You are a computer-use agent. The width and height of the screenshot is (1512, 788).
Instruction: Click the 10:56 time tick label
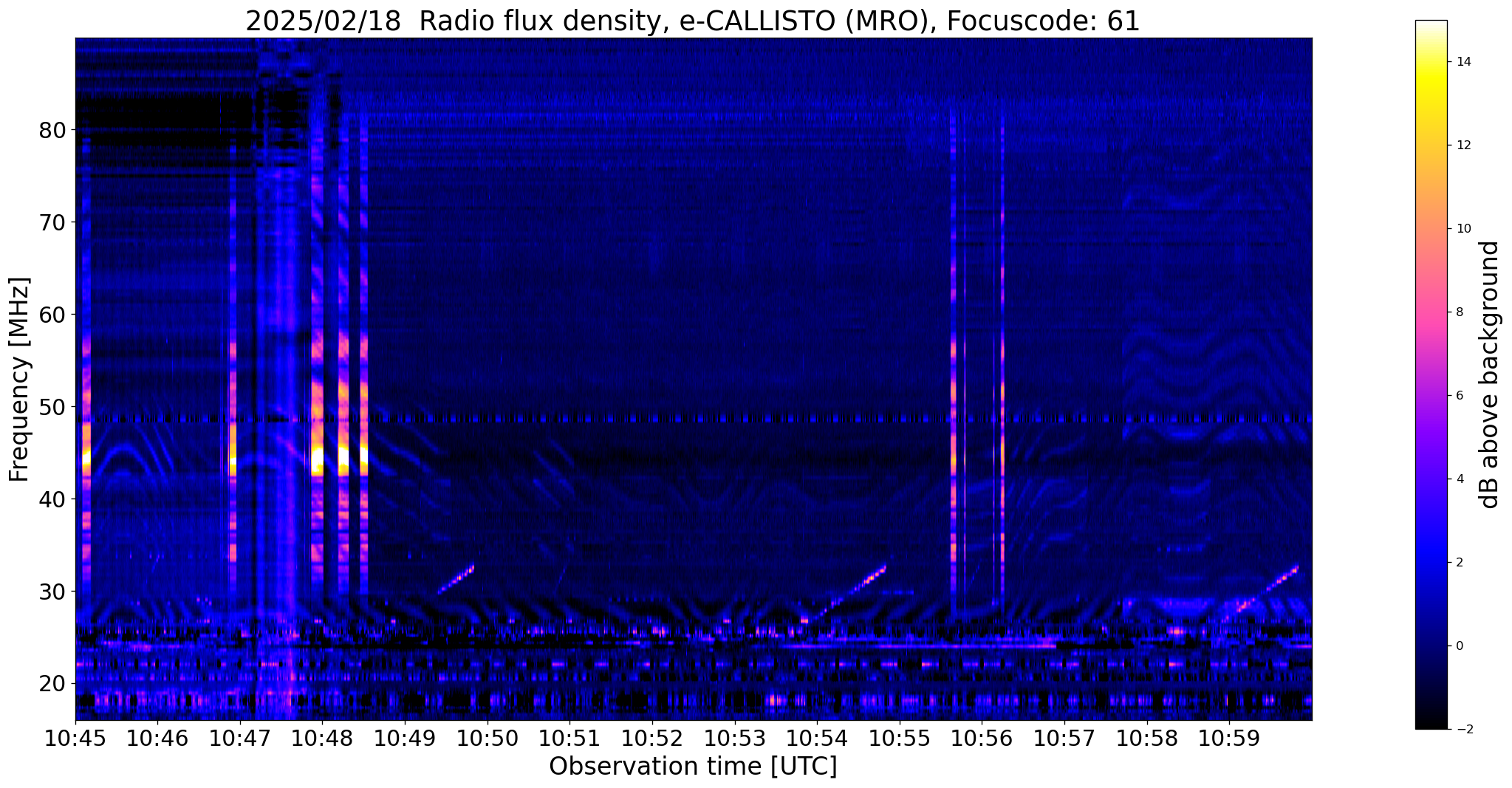point(982,739)
